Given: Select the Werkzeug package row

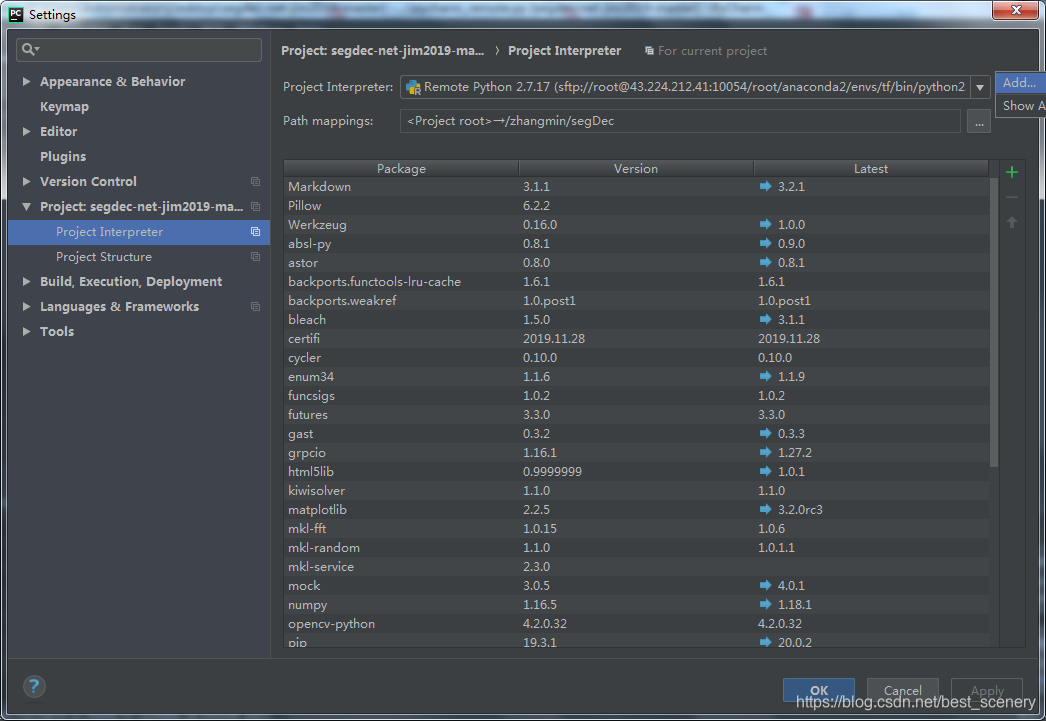Looking at the screenshot, I should (636, 225).
